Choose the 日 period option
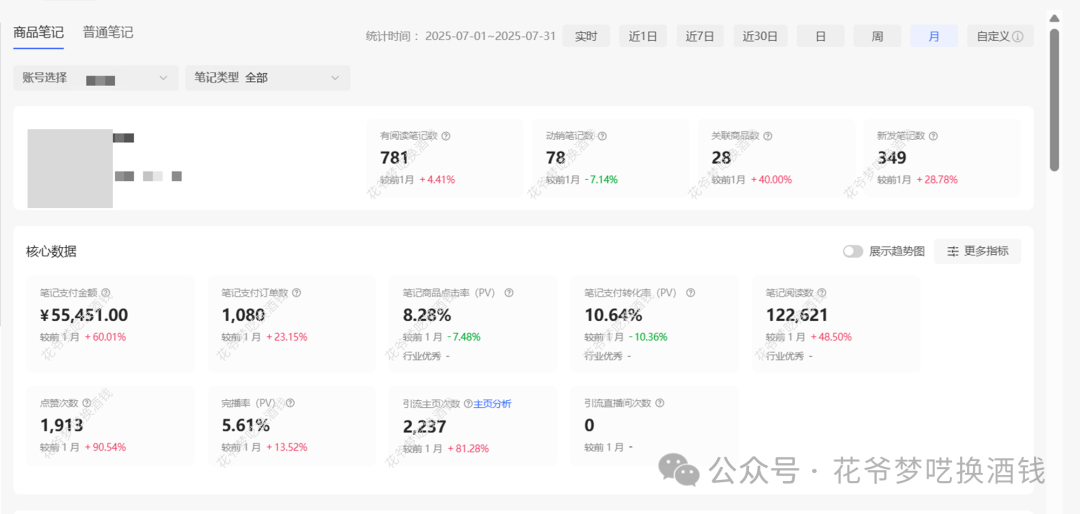 click(x=820, y=36)
